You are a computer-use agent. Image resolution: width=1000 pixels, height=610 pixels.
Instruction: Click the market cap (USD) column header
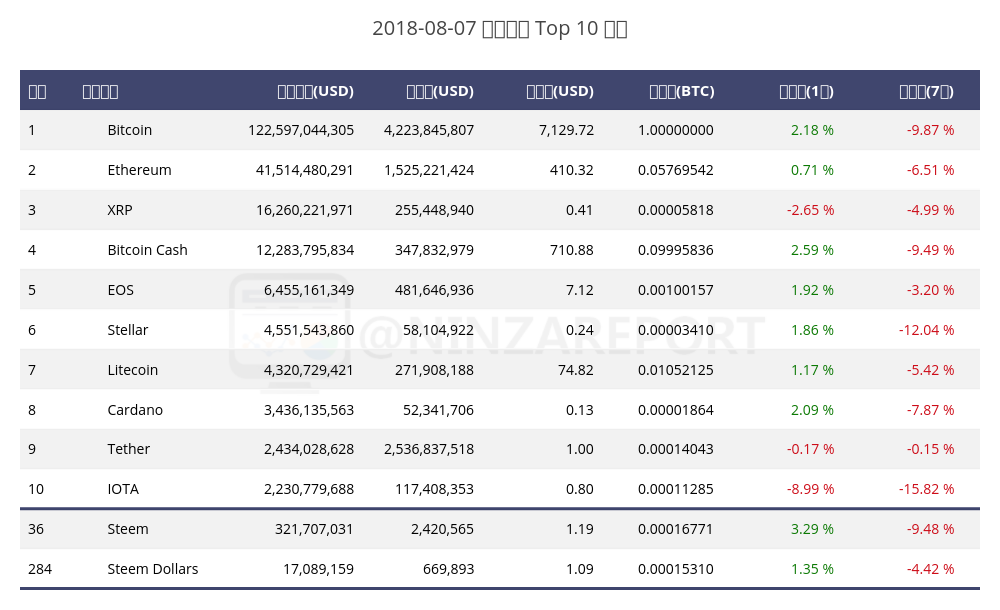click(315, 91)
